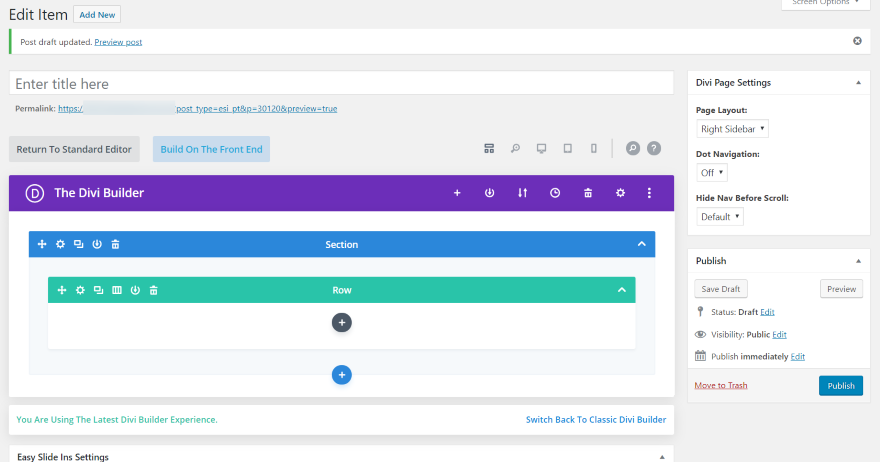Click Move to Trash link
880x462 pixels.
[x=721, y=386]
